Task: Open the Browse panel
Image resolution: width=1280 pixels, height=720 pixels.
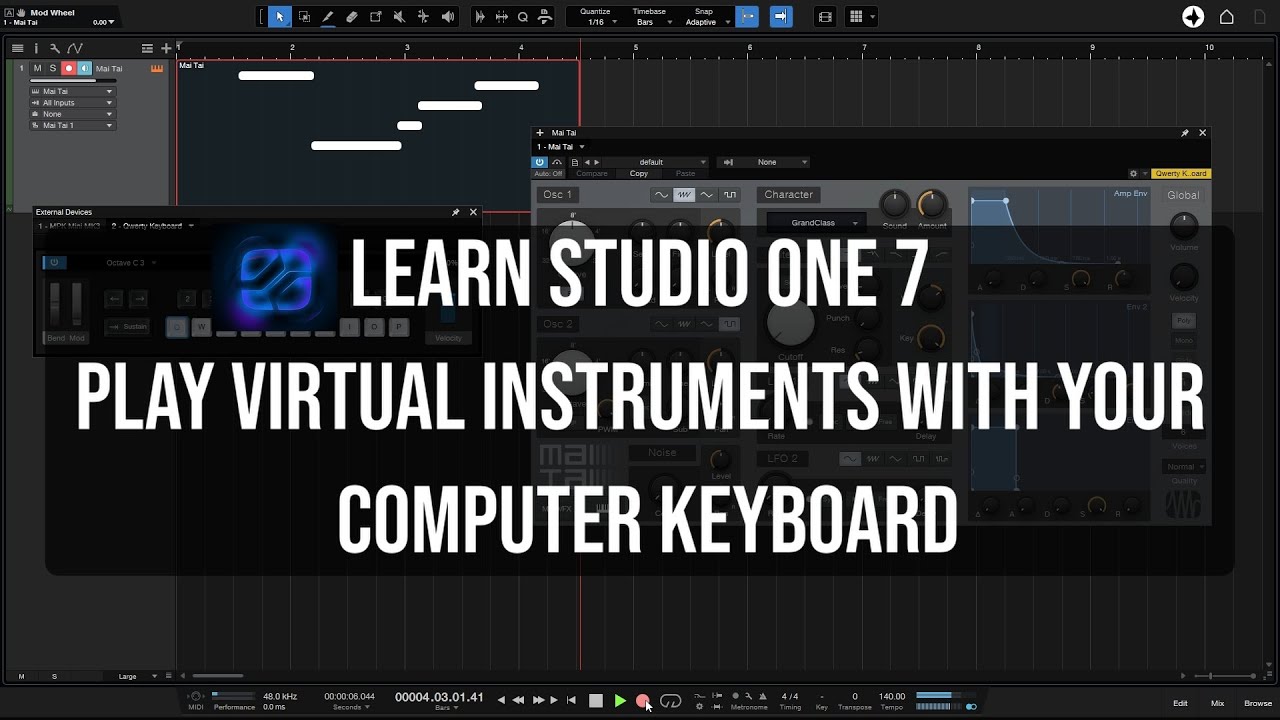Action: click(1258, 703)
